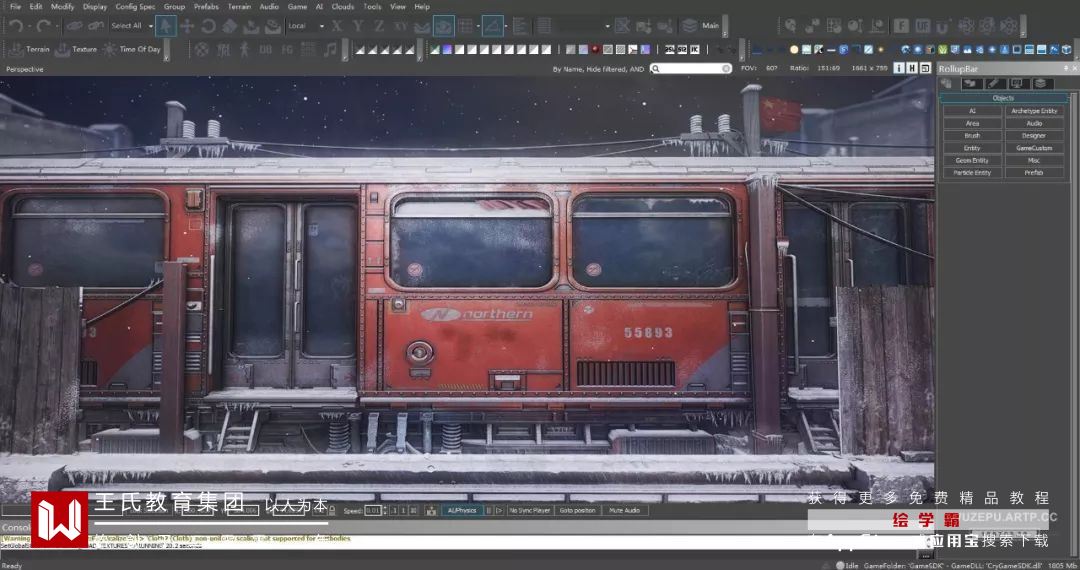Select the Designer object category
The height and width of the screenshot is (570, 1080).
1034,136
